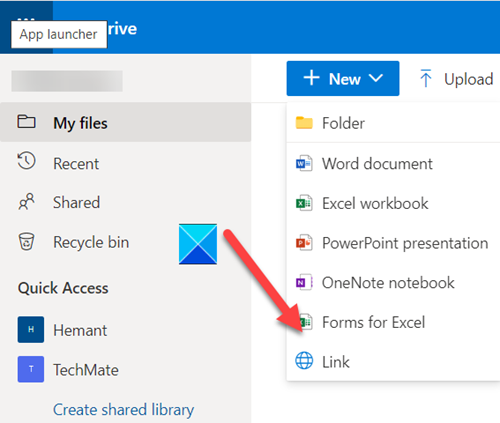500x423 pixels.
Task: Click the Recycle bin trash icon
Action: [x=26, y=241]
